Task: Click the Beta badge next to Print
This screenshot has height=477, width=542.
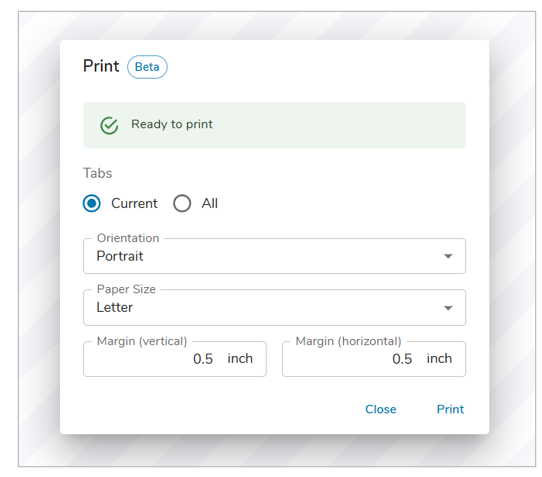Action: click(147, 67)
